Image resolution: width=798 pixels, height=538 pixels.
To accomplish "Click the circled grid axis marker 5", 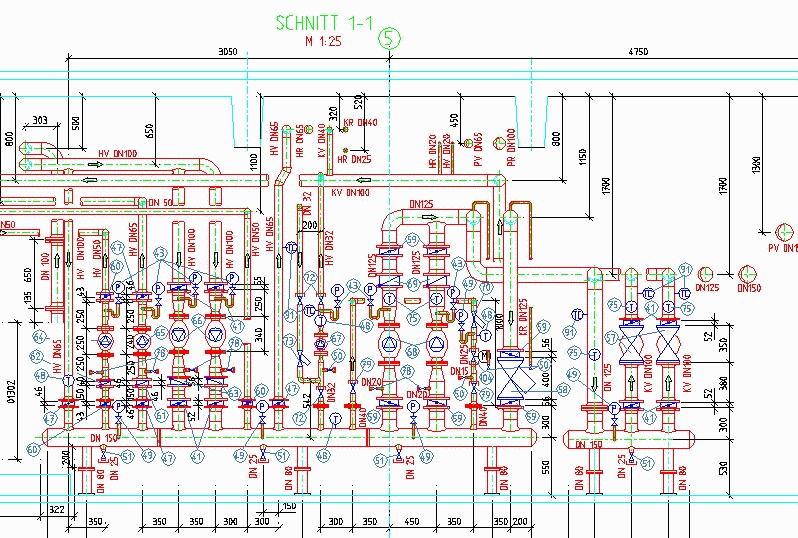I will [389, 39].
